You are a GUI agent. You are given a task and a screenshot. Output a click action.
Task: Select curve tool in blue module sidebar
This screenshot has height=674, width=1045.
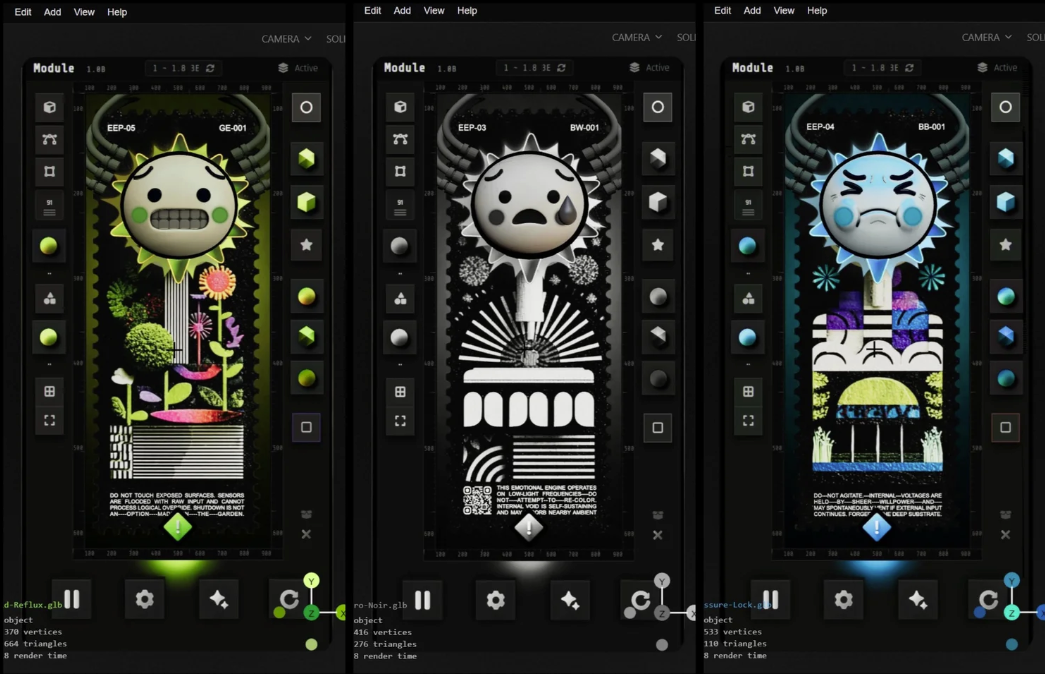click(748, 139)
